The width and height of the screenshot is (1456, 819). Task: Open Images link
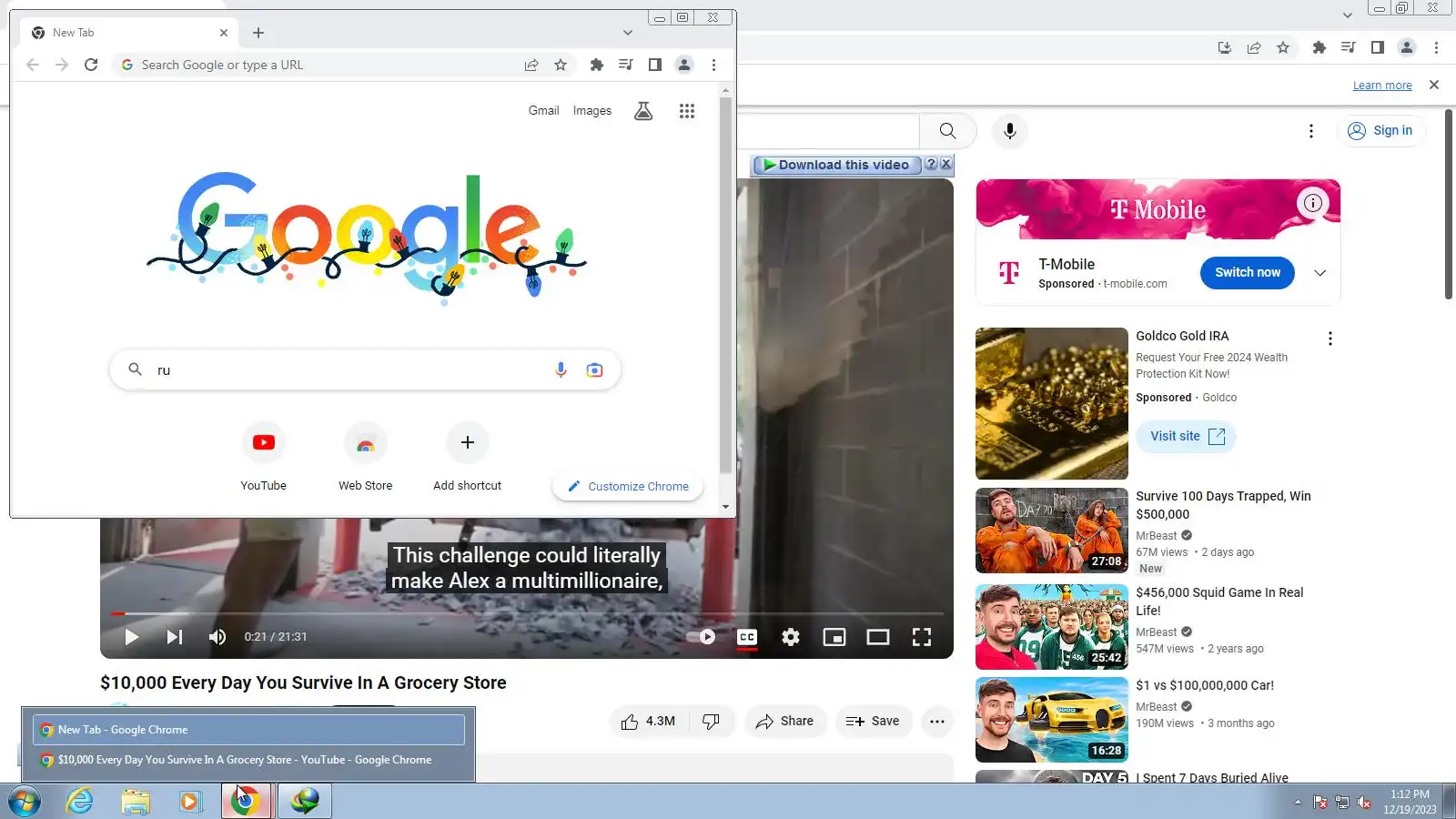(x=592, y=111)
